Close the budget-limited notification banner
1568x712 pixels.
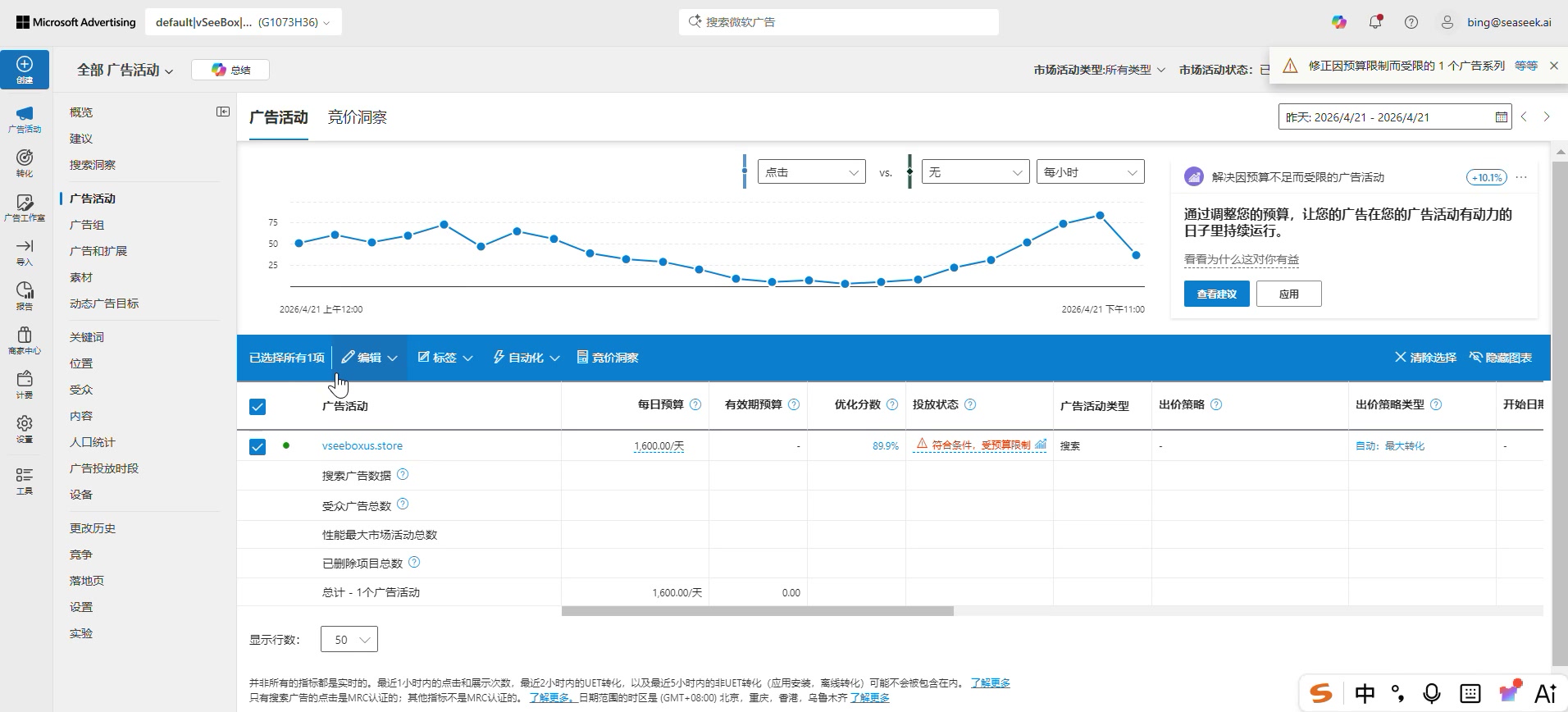[x=1553, y=66]
